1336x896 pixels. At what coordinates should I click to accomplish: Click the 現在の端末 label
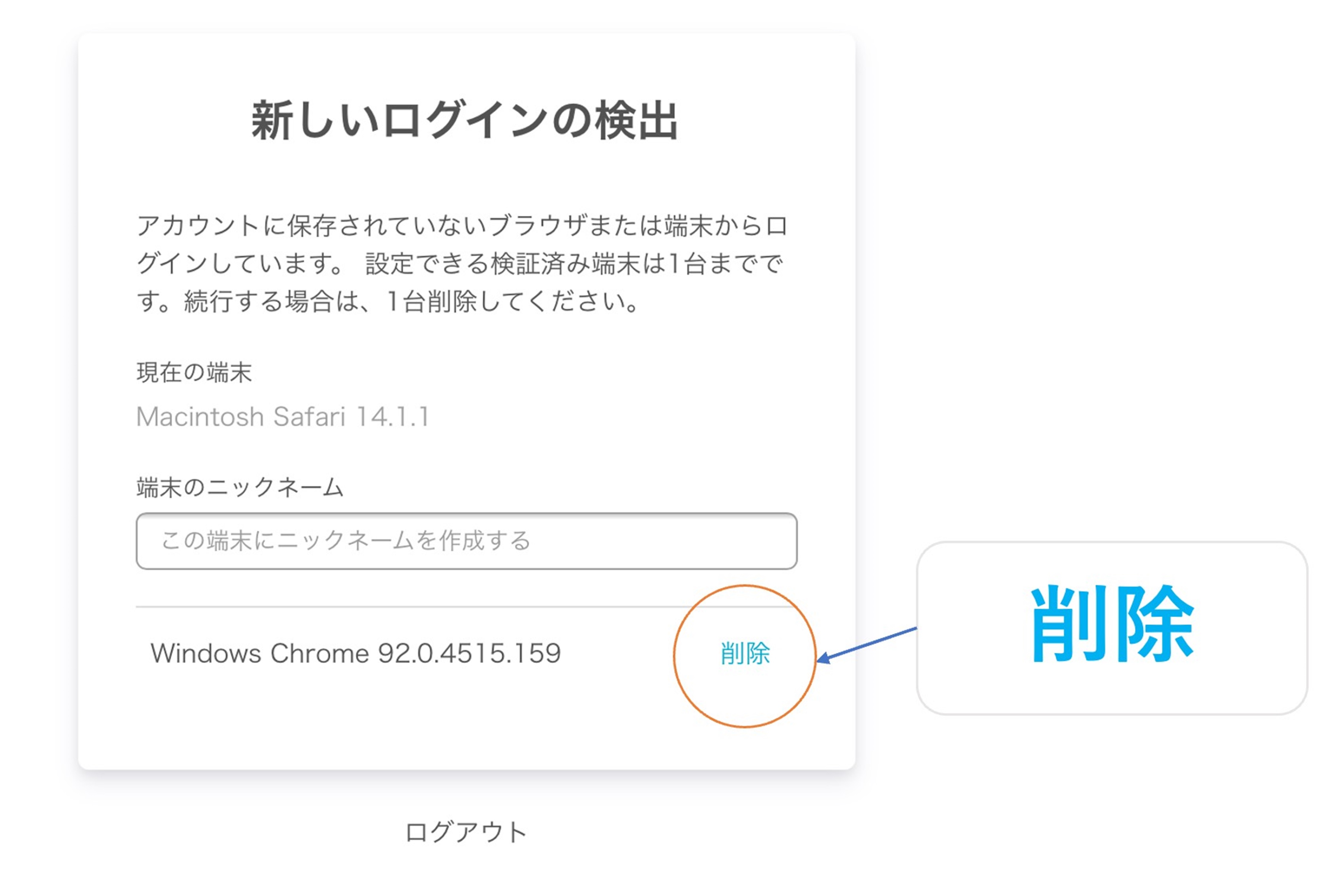pos(194,373)
